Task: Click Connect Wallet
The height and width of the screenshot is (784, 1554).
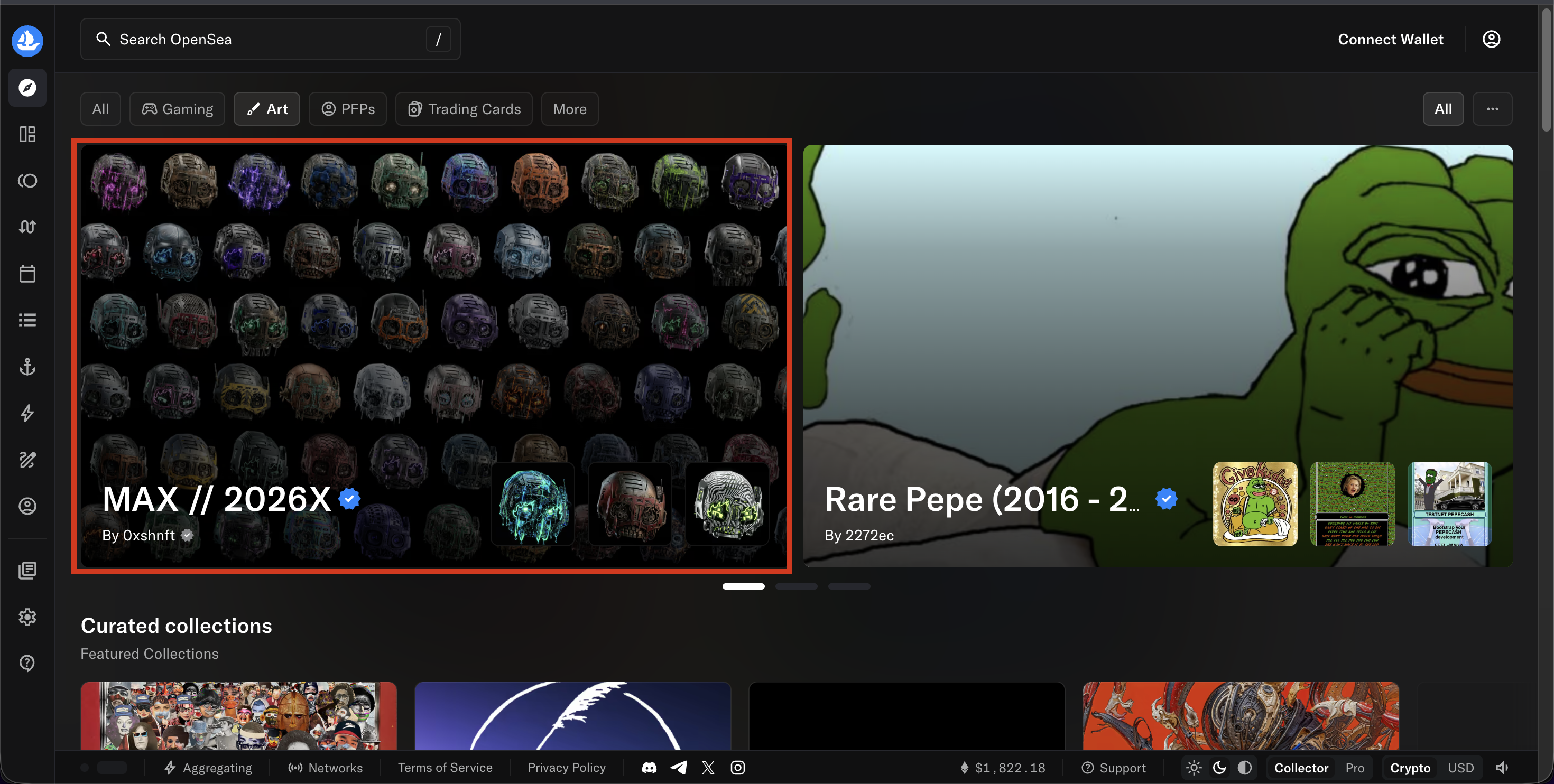Action: click(x=1391, y=39)
